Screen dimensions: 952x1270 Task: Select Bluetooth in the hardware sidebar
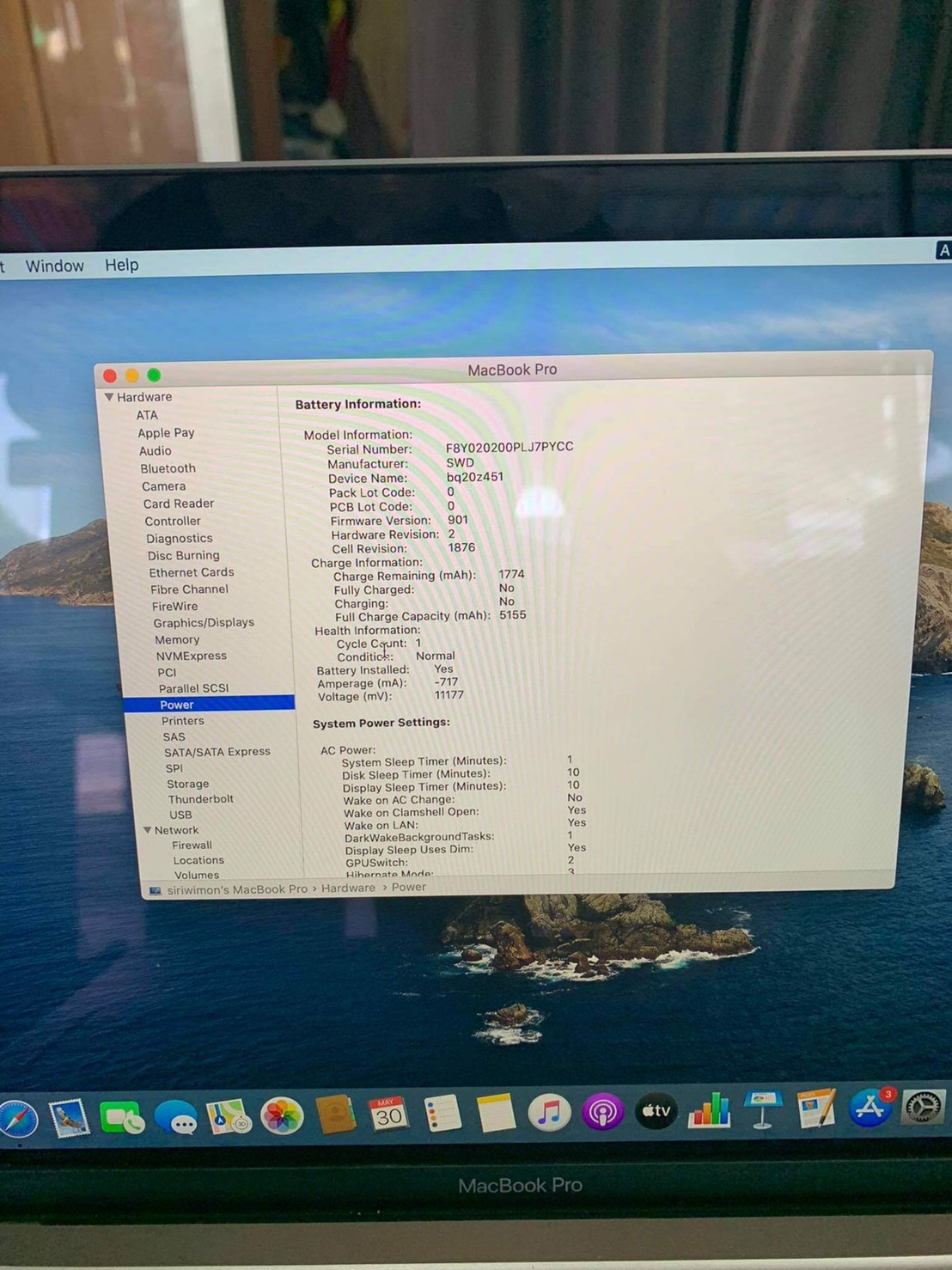[168, 468]
